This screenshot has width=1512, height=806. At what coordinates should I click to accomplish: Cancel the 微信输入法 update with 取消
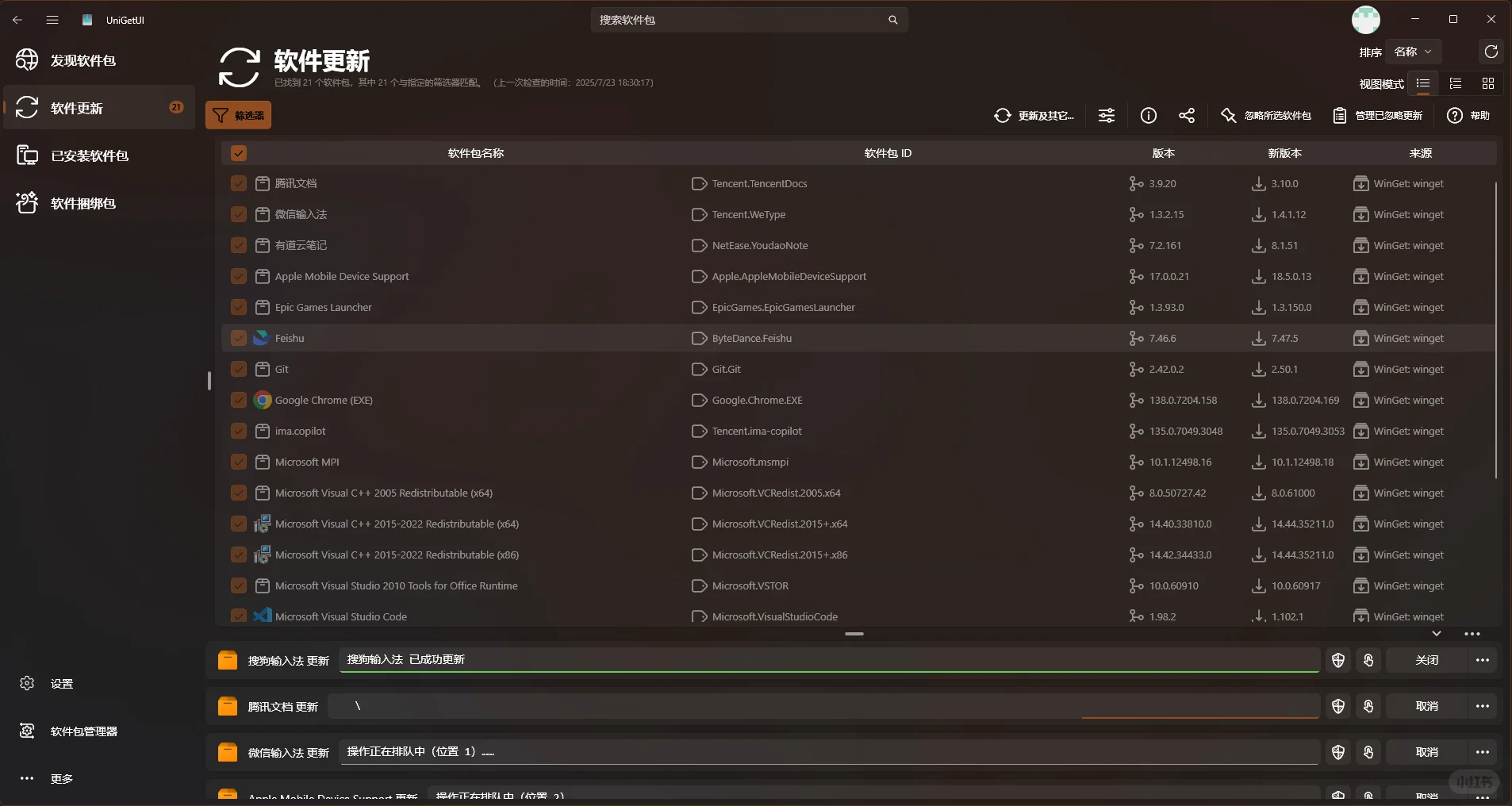(1426, 752)
